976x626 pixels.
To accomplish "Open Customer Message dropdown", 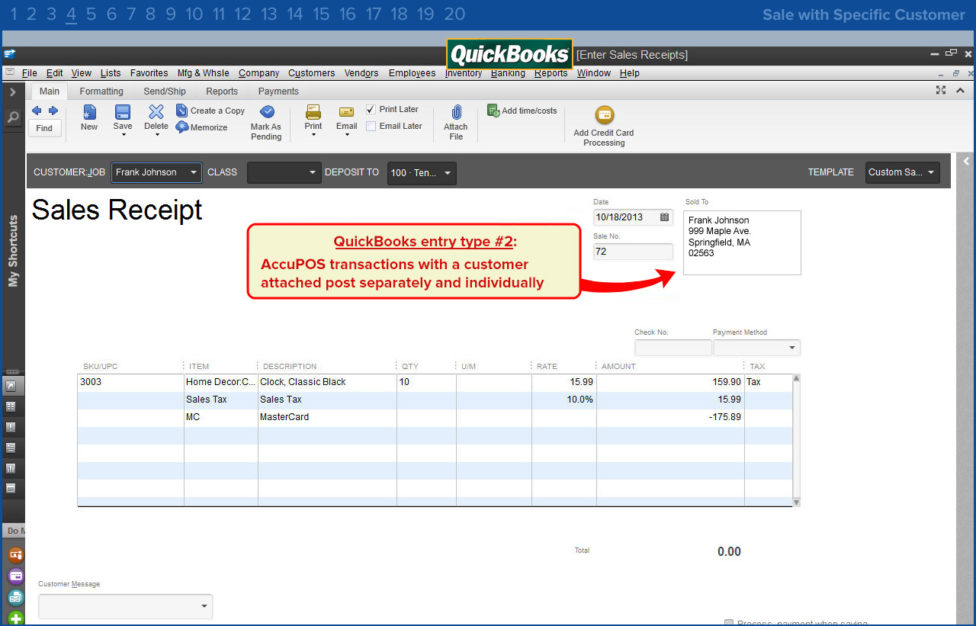I will pos(125,606).
